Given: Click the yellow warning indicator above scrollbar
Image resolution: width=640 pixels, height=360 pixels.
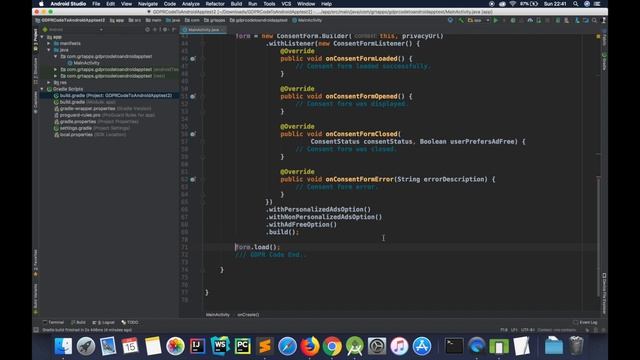Looking at the screenshot, I should [x=598, y=36].
